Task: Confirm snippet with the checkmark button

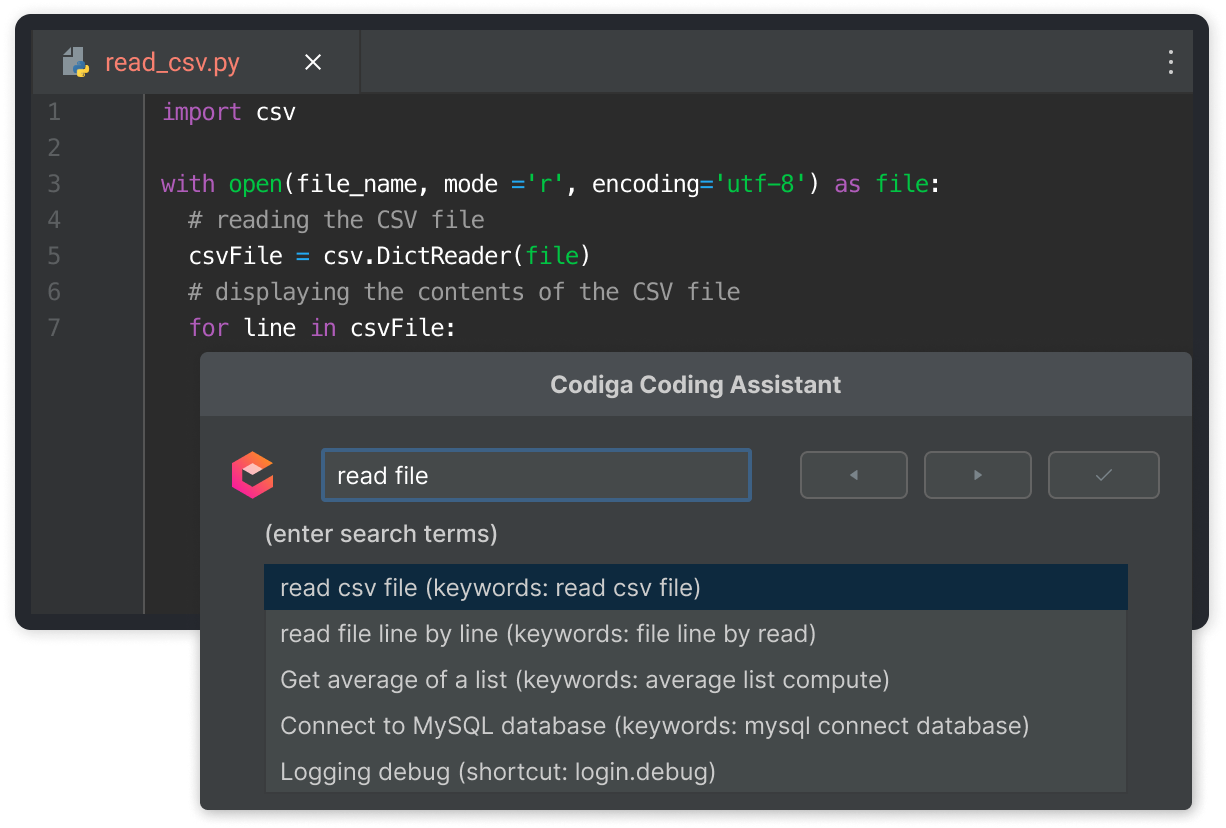Action: (1104, 475)
